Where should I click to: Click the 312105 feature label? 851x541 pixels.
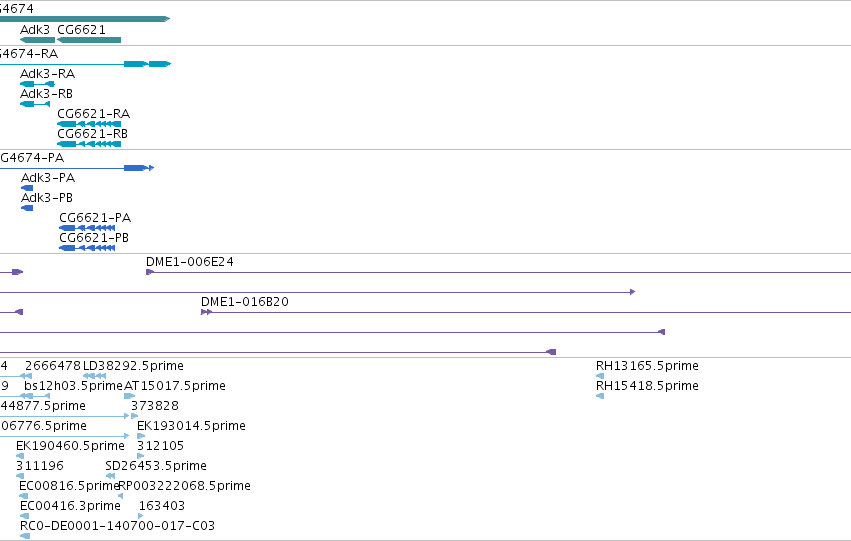pos(160,446)
